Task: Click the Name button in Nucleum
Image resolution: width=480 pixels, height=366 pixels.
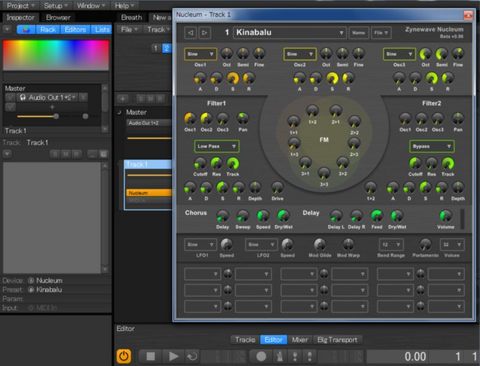Action: click(x=359, y=33)
